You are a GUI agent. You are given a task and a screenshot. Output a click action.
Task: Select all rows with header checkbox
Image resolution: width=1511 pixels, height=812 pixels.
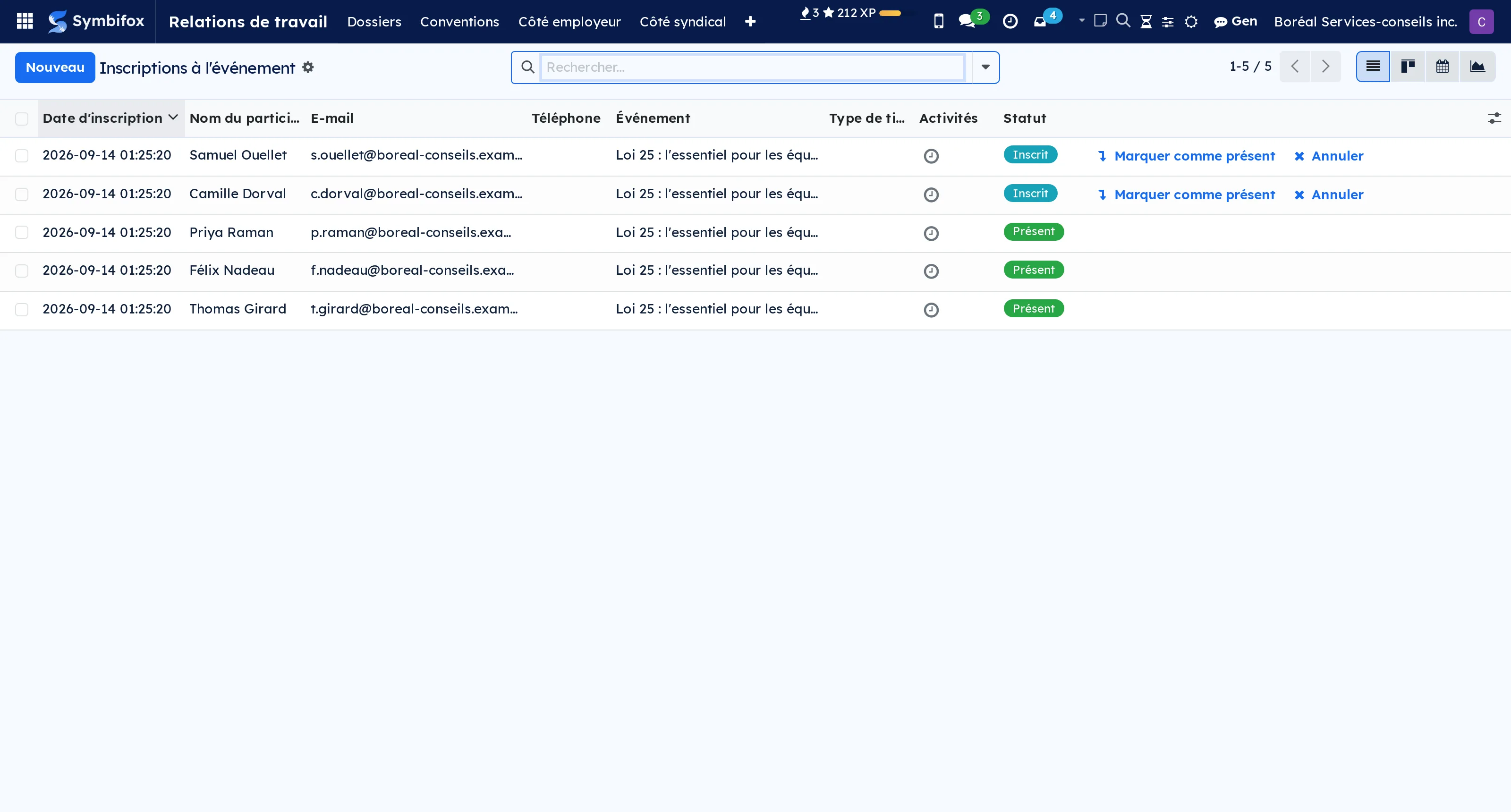(x=22, y=119)
